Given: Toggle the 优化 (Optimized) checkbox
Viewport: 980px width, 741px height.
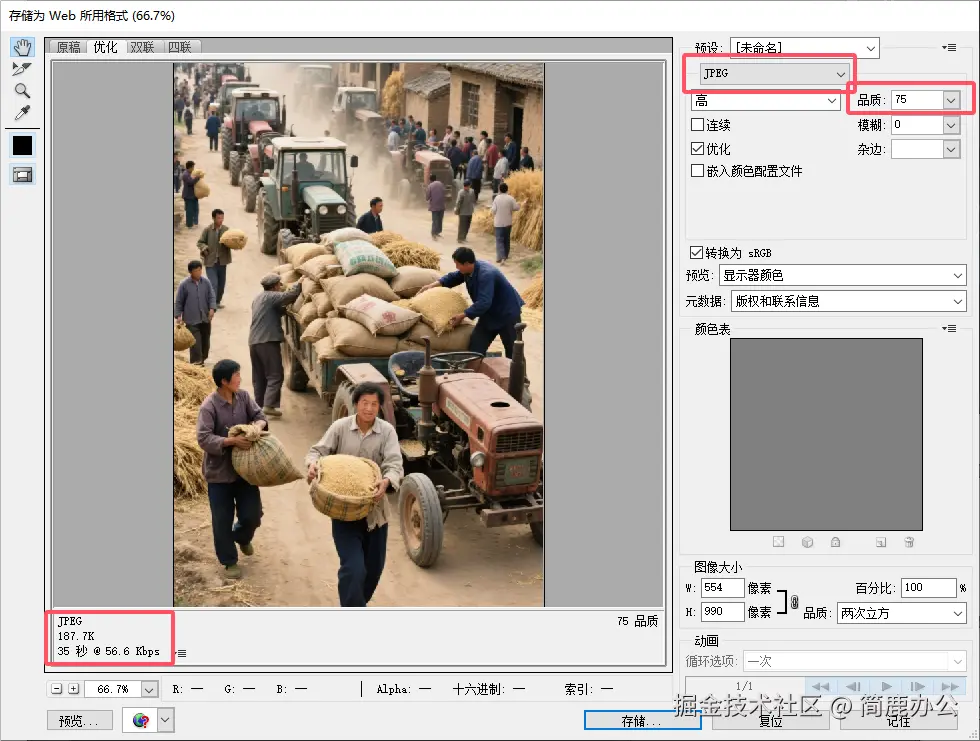Looking at the screenshot, I should tap(698, 149).
